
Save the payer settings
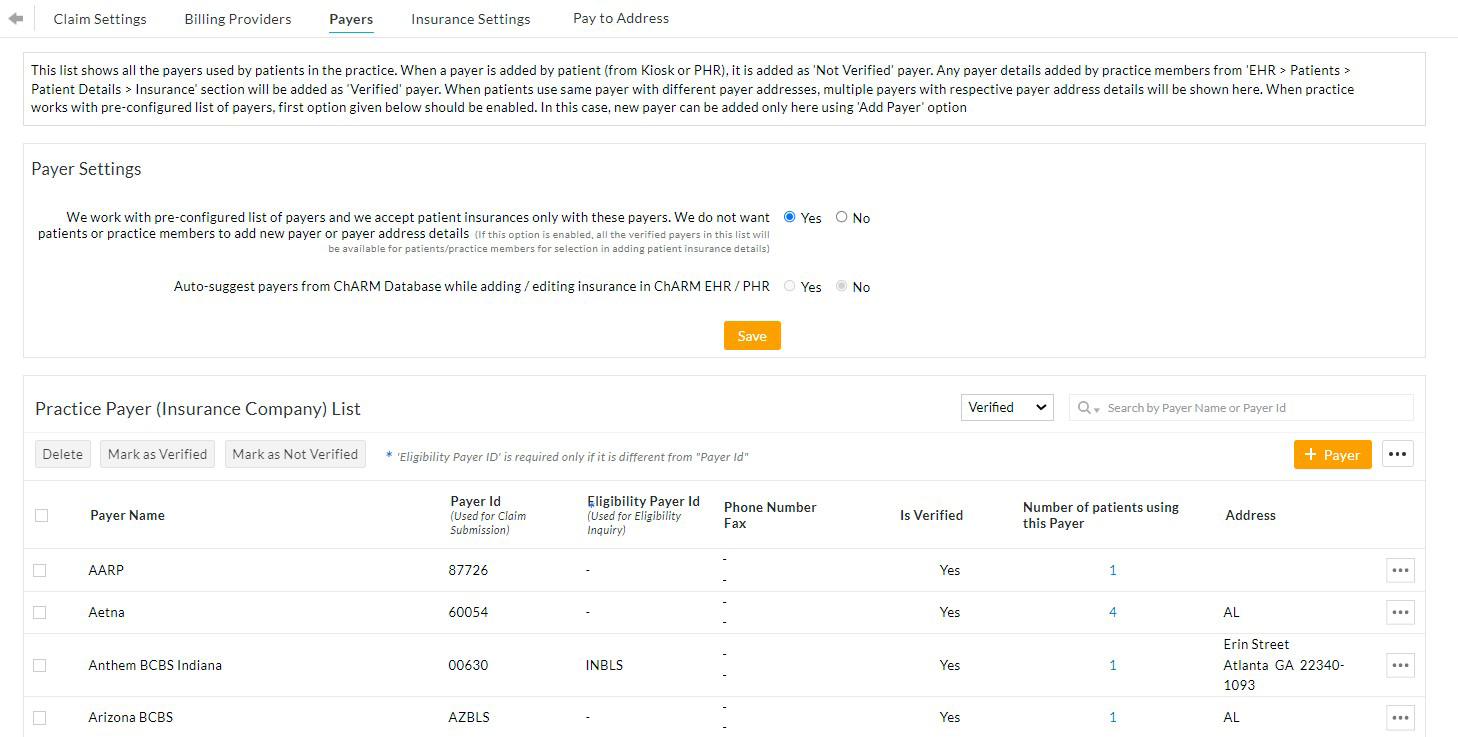[x=752, y=336]
